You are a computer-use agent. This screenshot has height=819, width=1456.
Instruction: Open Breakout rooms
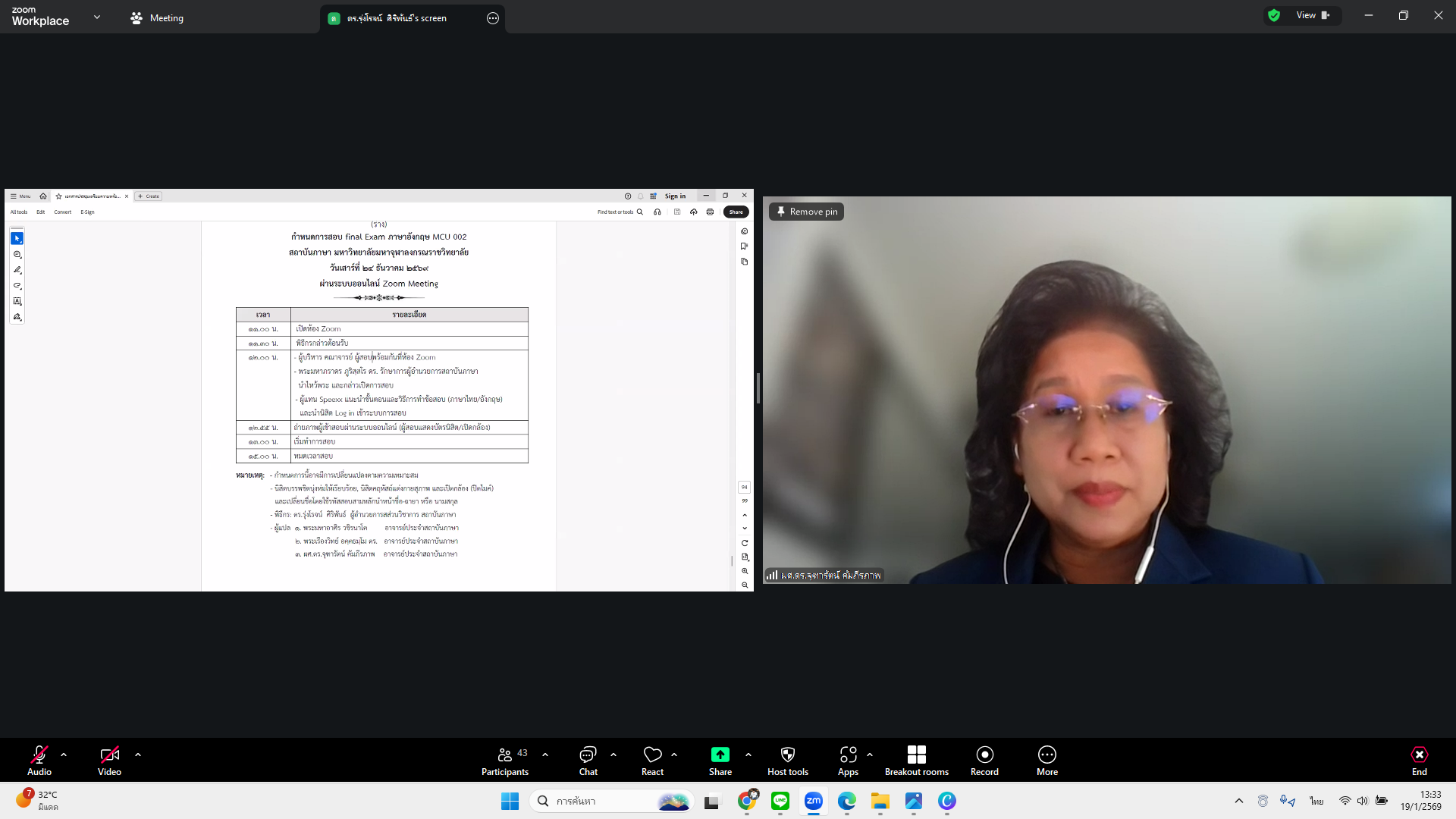point(916,761)
